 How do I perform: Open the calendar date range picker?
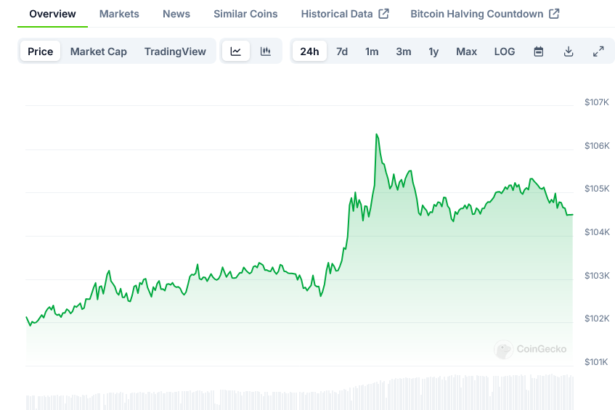click(x=538, y=51)
